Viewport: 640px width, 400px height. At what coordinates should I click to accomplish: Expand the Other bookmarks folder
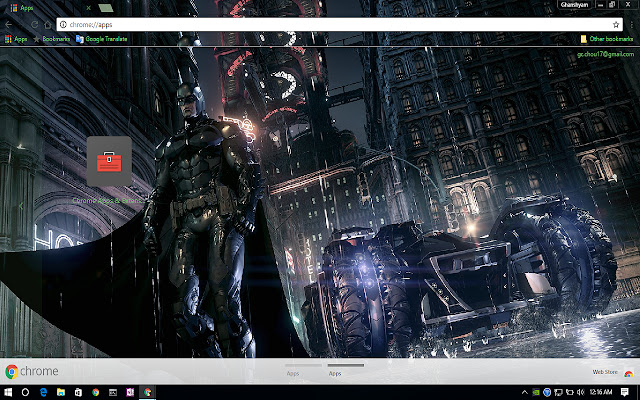tap(607, 39)
